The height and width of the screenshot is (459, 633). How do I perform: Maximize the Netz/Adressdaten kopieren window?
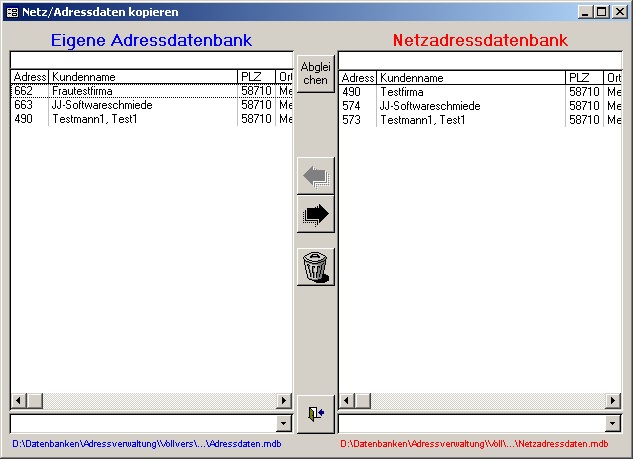point(601,12)
